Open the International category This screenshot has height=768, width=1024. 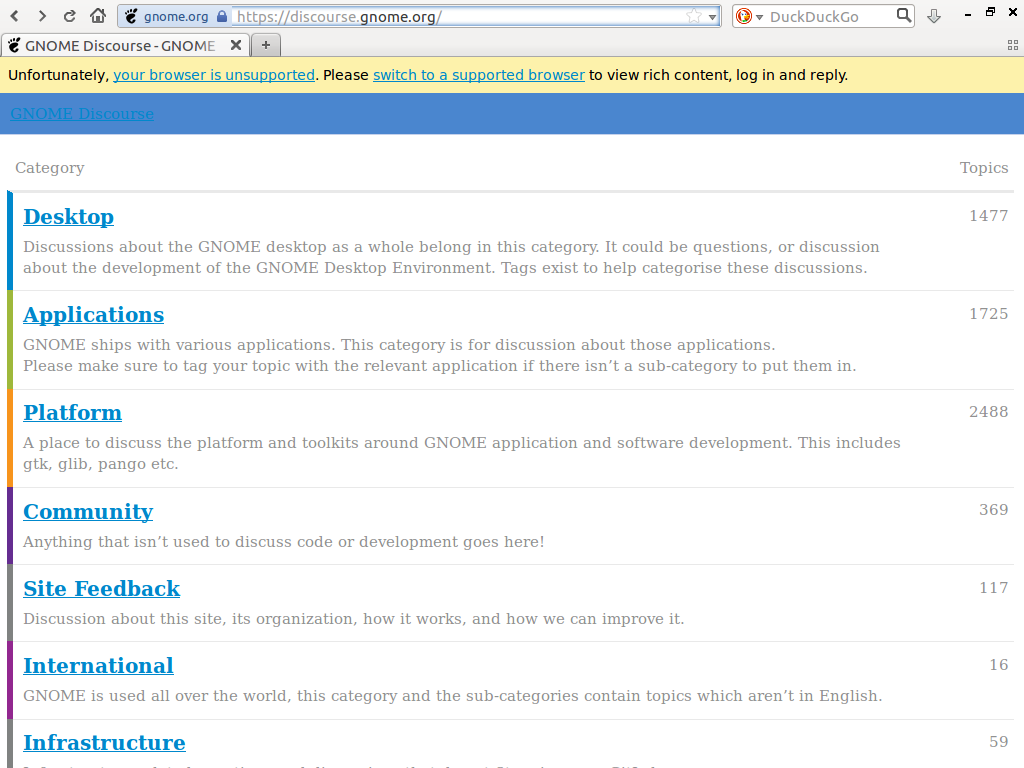point(99,665)
